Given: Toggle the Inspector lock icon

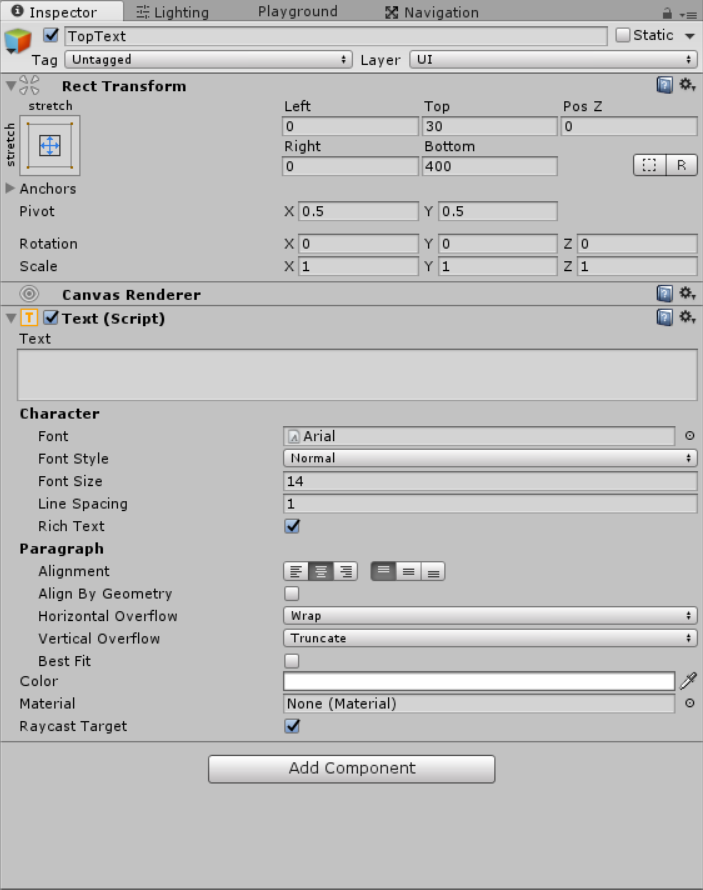Looking at the screenshot, I should click(x=667, y=13).
